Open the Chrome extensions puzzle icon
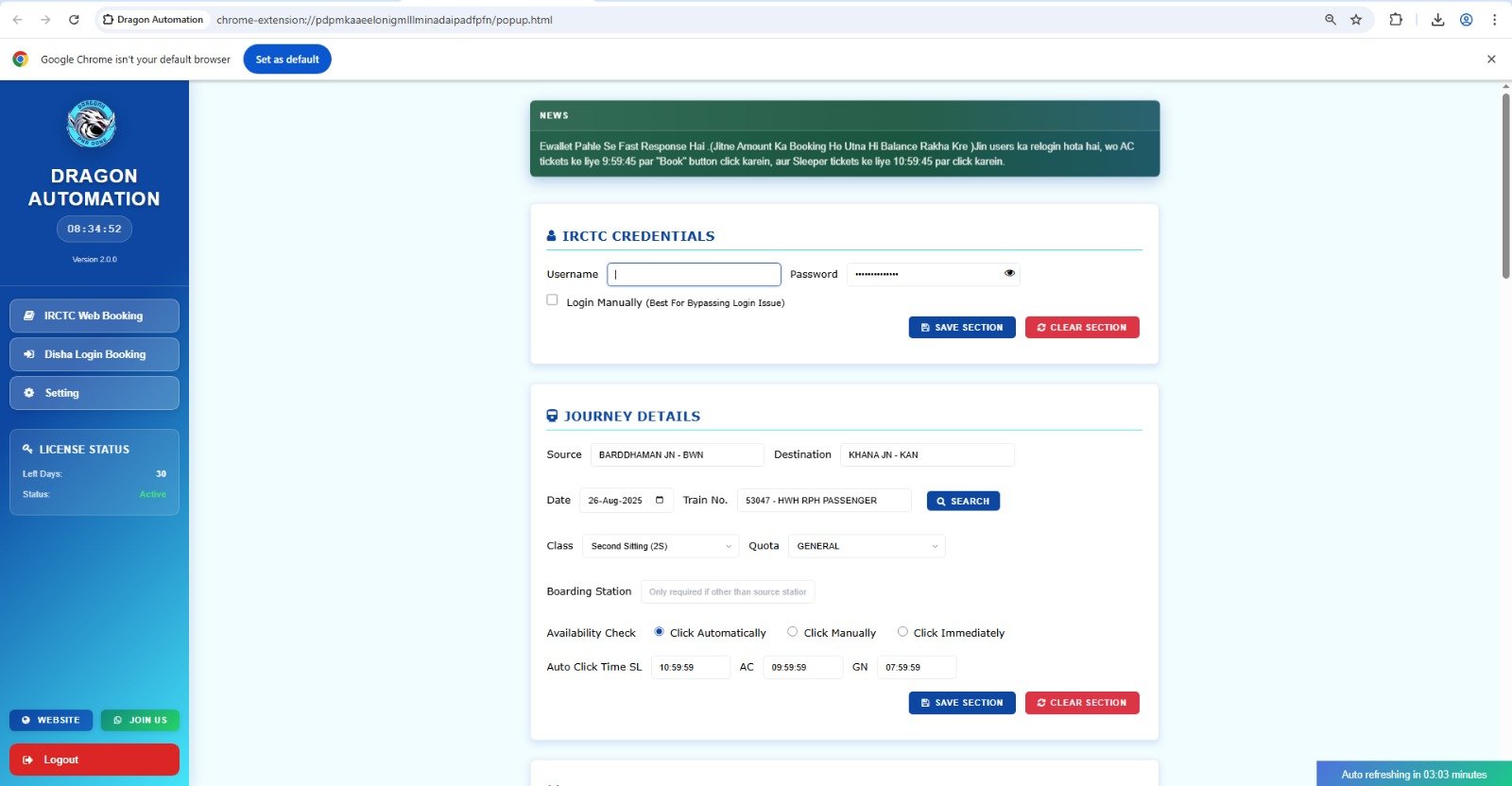The width and height of the screenshot is (1512, 786). point(1396,20)
